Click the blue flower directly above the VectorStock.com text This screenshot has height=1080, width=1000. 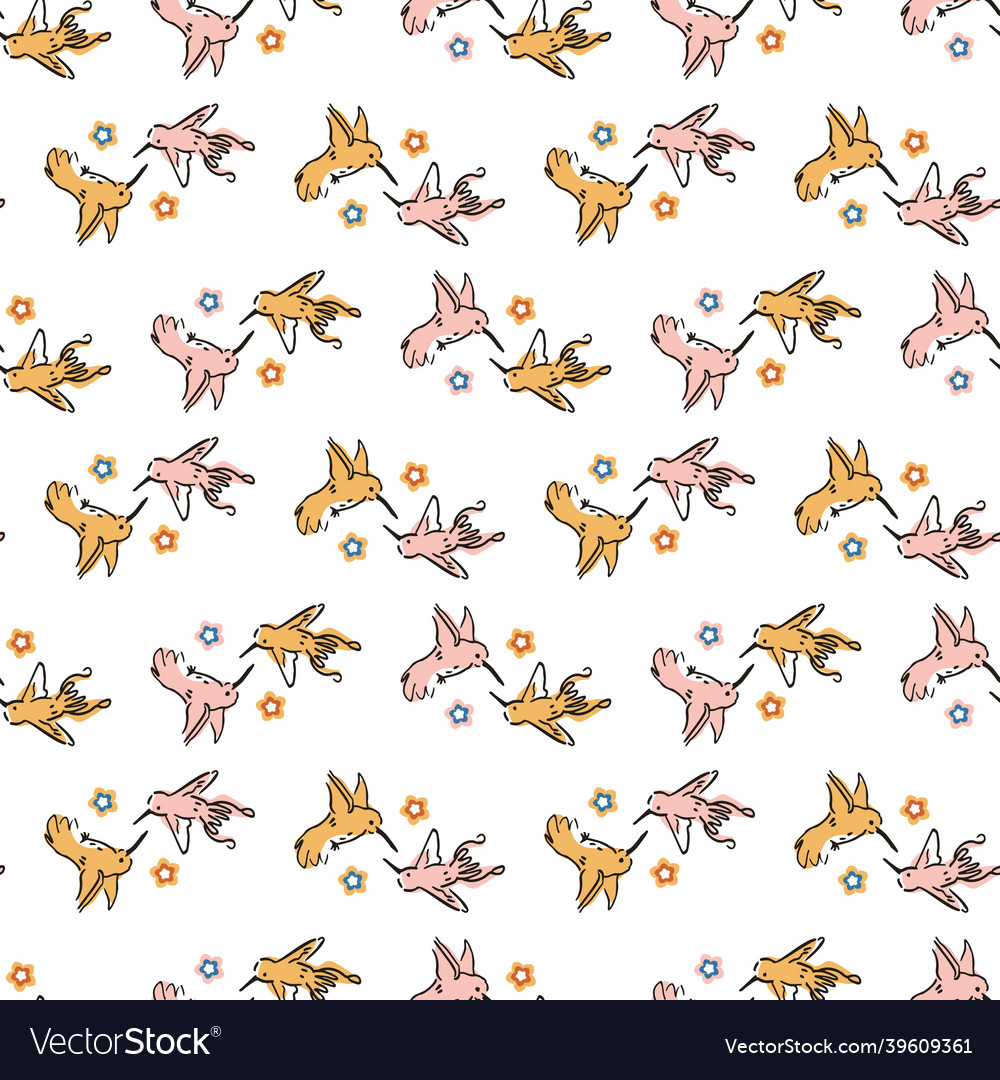tap(709, 968)
